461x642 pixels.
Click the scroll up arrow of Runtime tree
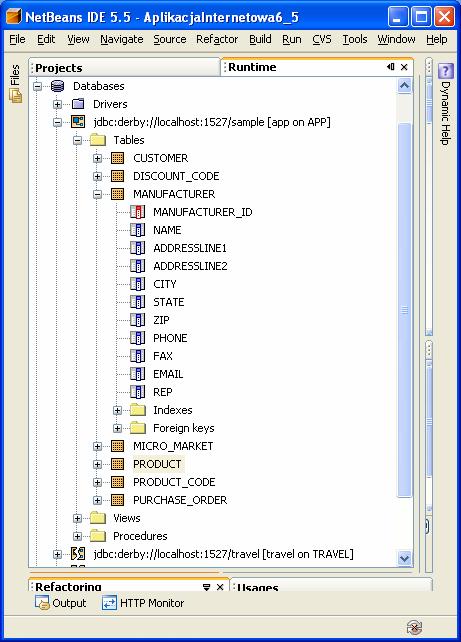pos(405,86)
